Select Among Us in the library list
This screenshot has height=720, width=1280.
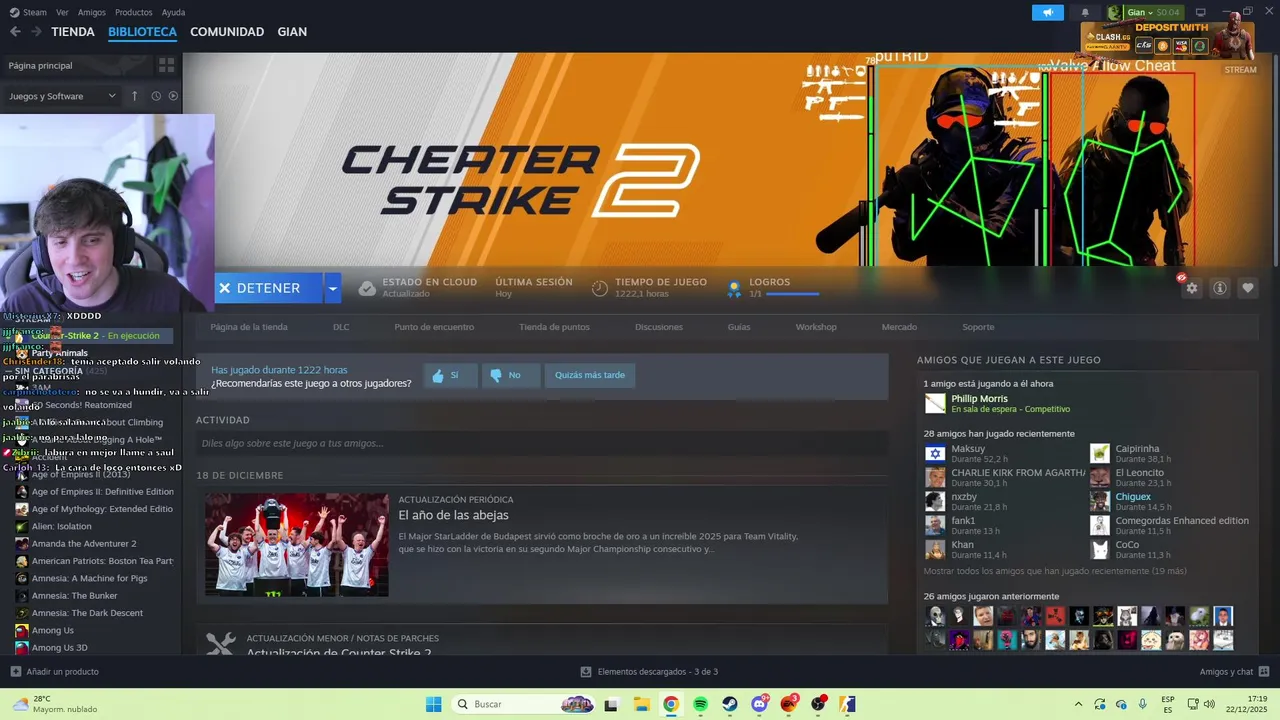coord(52,630)
